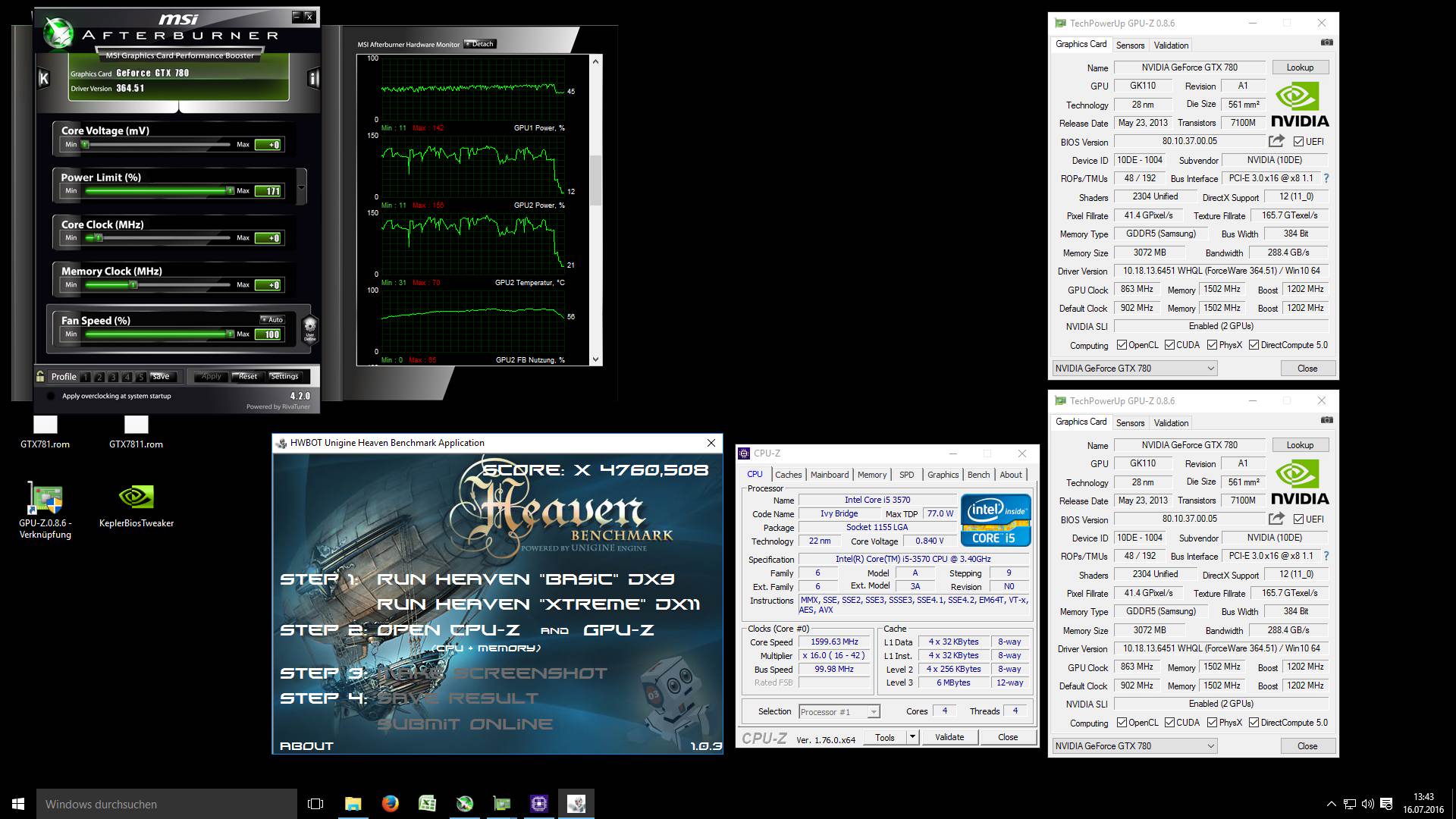Click ABOUT in Heaven Benchmark window
Image resolution: width=1456 pixels, height=819 pixels.
pyautogui.click(x=306, y=746)
